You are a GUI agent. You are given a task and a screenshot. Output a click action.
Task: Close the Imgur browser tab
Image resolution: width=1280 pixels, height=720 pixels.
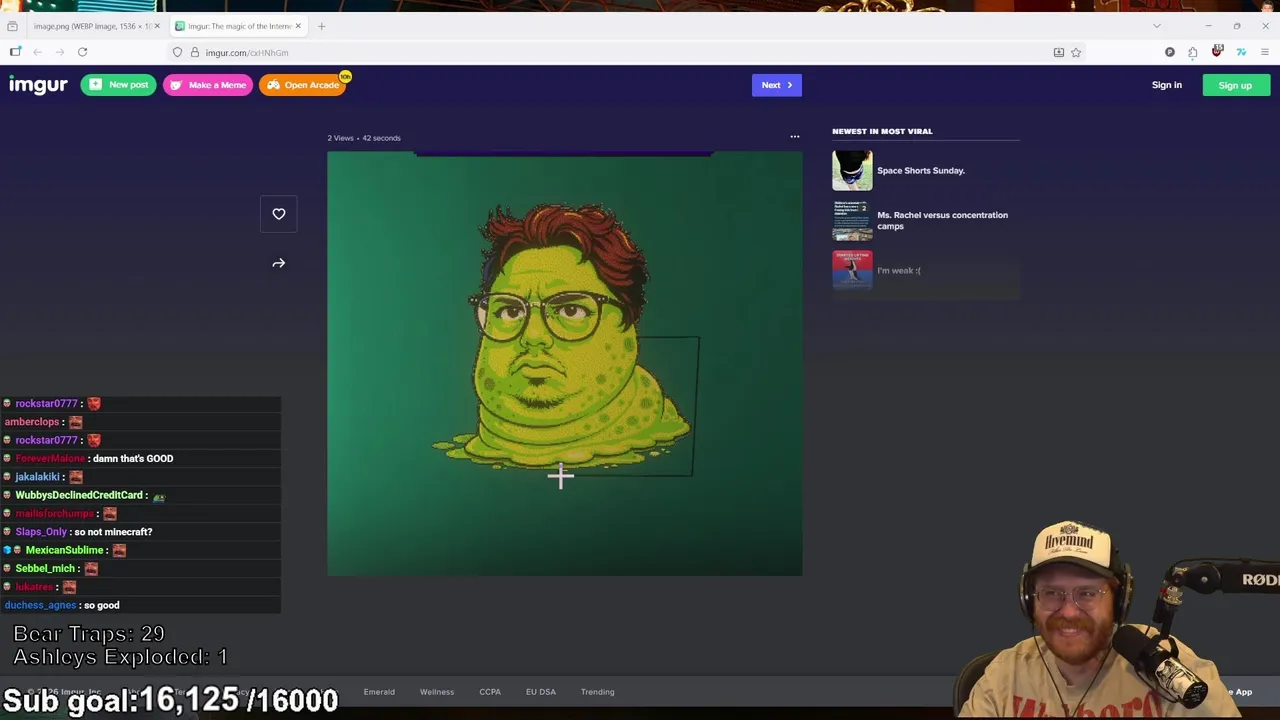pos(298,26)
